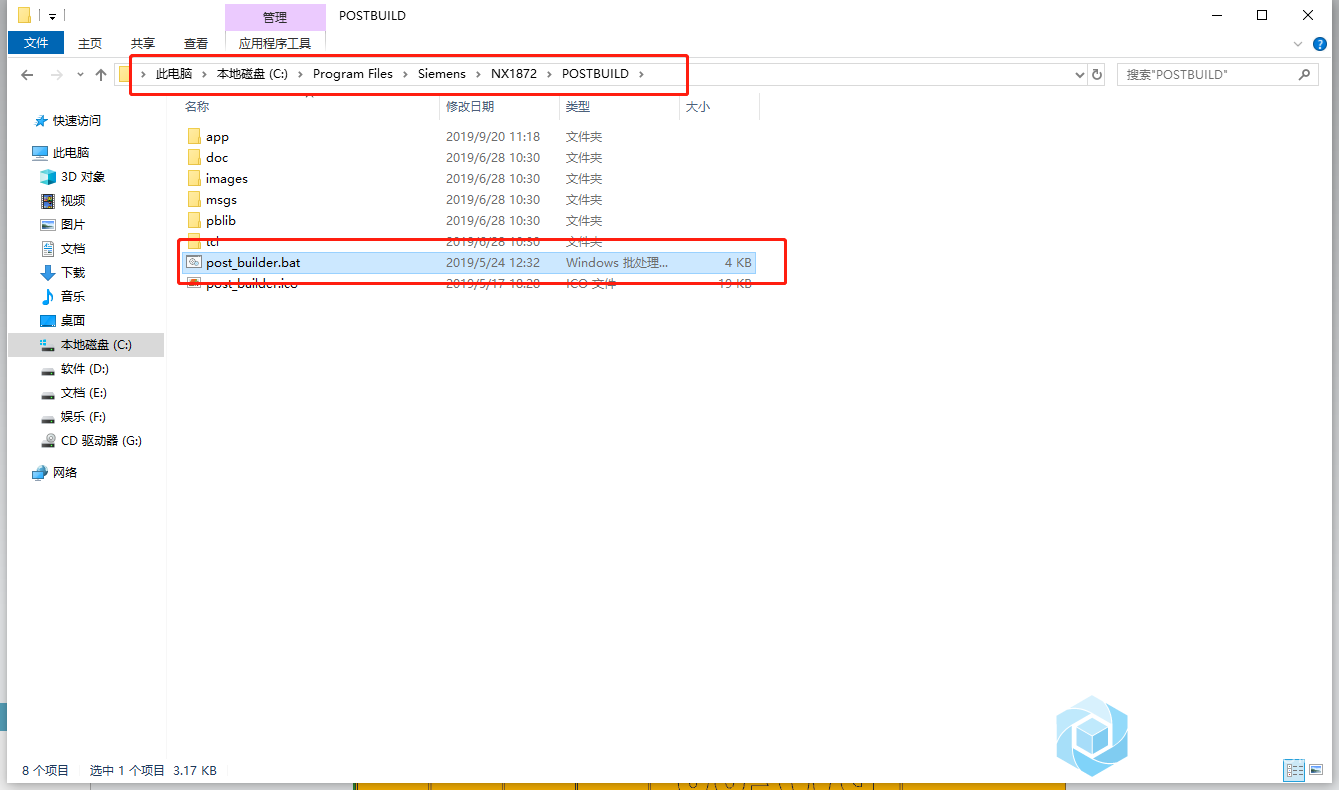Click the 软件 (D:) drive icon
The width and height of the screenshot is (1339, 790).
[x=48, y=369]
